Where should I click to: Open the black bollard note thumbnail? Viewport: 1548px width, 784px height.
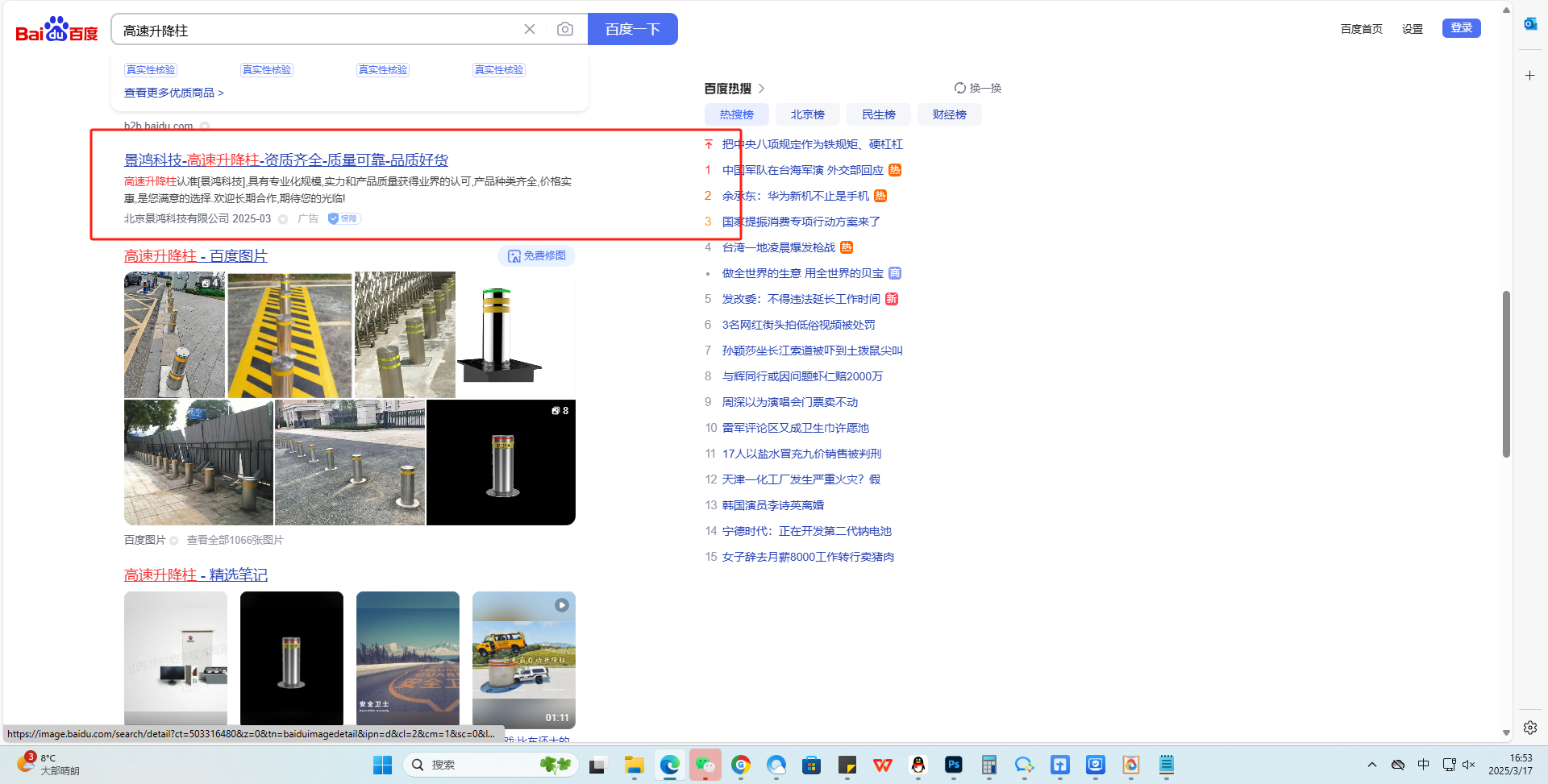click(x=292, y=659)
